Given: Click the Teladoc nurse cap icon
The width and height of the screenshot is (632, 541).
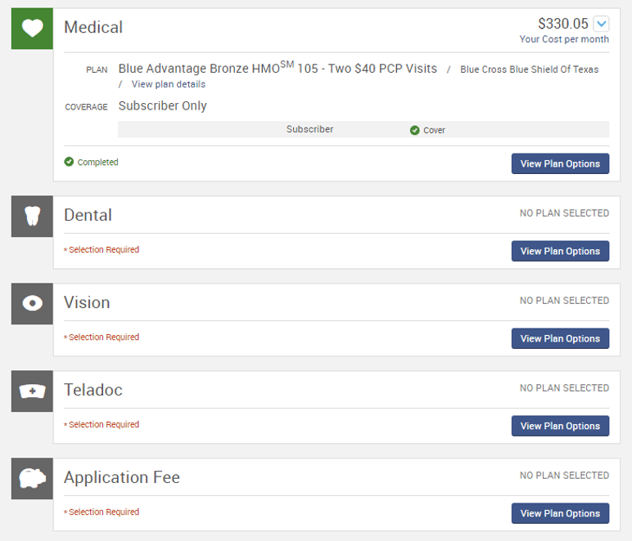Looking at the screenshot, I should 32,391.
